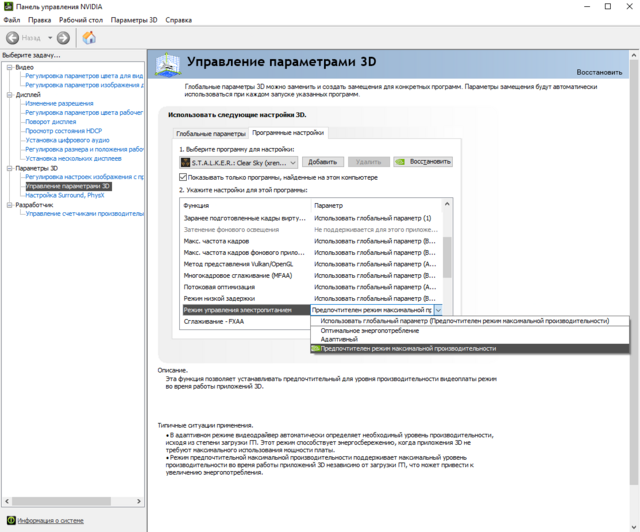This screenshot has width=640, height=532.
Task: Click the settings list vertical scrollbar
Action: click(447, 250)
